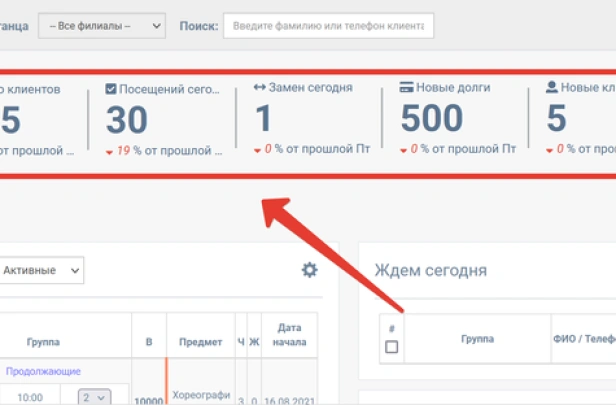Click red down arrow under replacements count 1
616x405 pixels.
tap(258, 150)
